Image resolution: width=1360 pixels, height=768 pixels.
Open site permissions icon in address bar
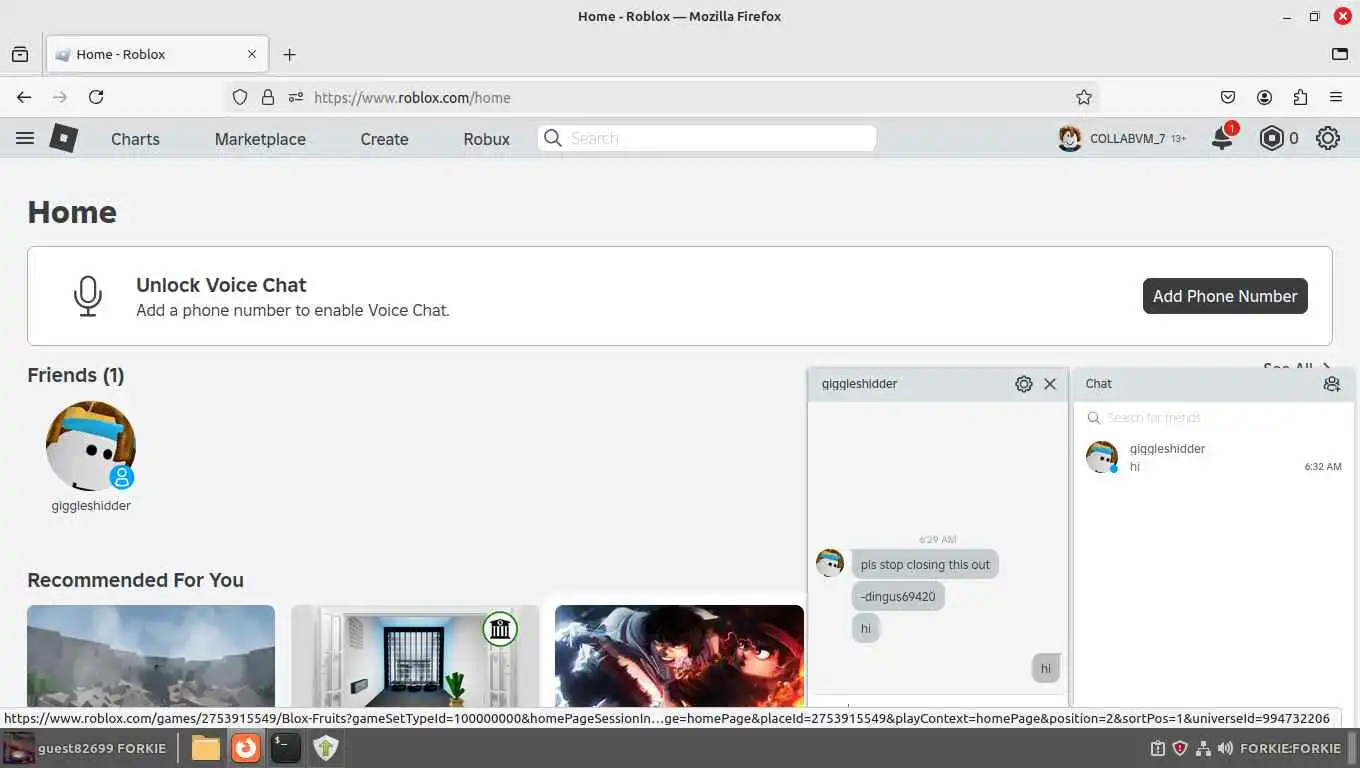coord(296,97)
